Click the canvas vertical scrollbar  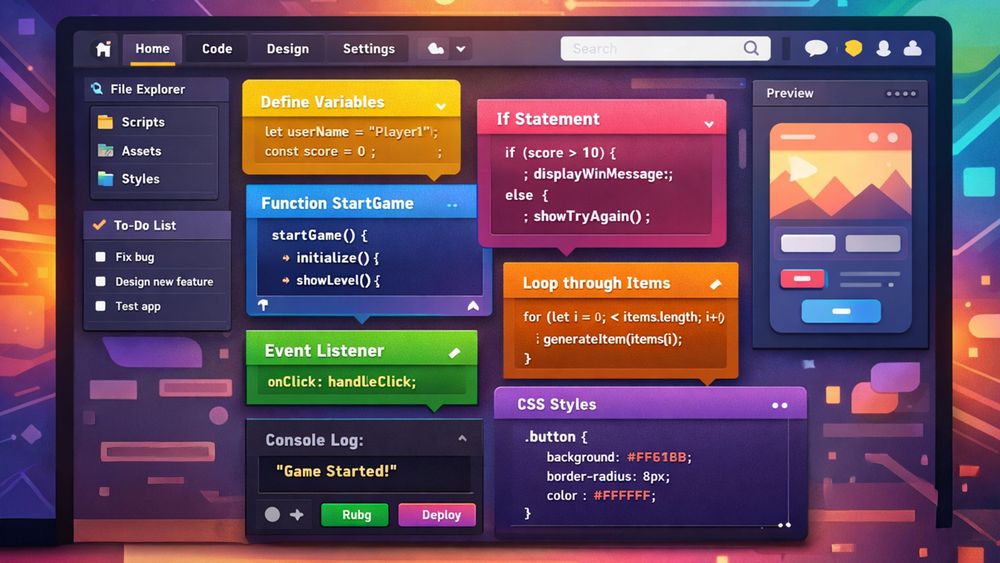tap(742, 149)
